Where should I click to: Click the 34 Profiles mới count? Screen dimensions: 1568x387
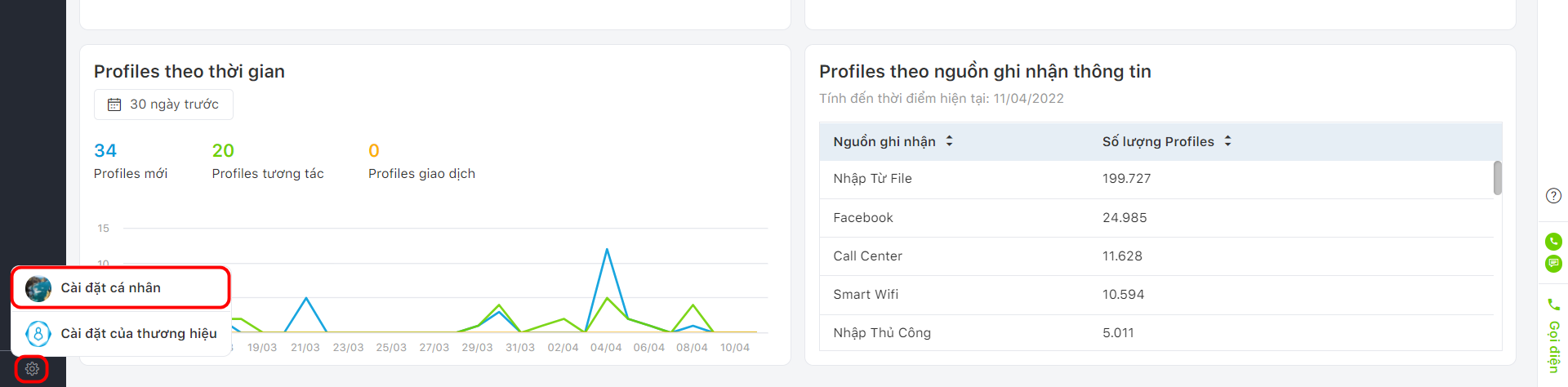(x=105, y=151)
